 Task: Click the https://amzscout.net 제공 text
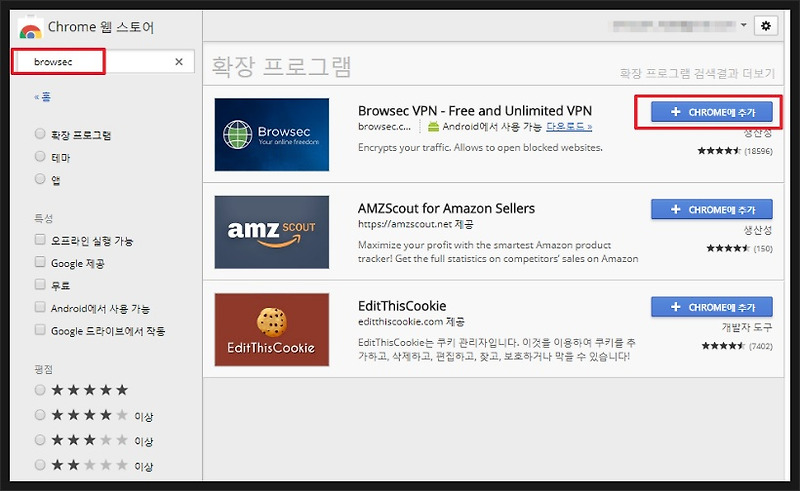coord(416,224)
